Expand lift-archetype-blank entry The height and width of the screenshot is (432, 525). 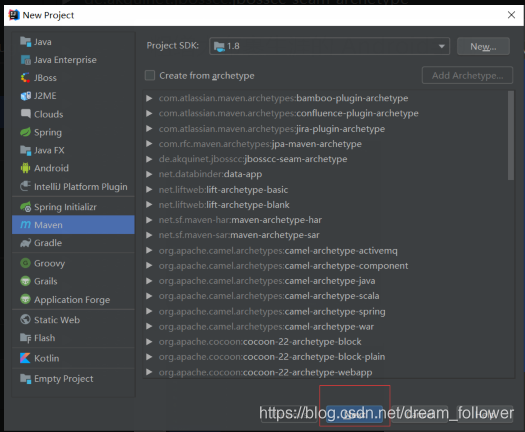(x=149, y=205)
